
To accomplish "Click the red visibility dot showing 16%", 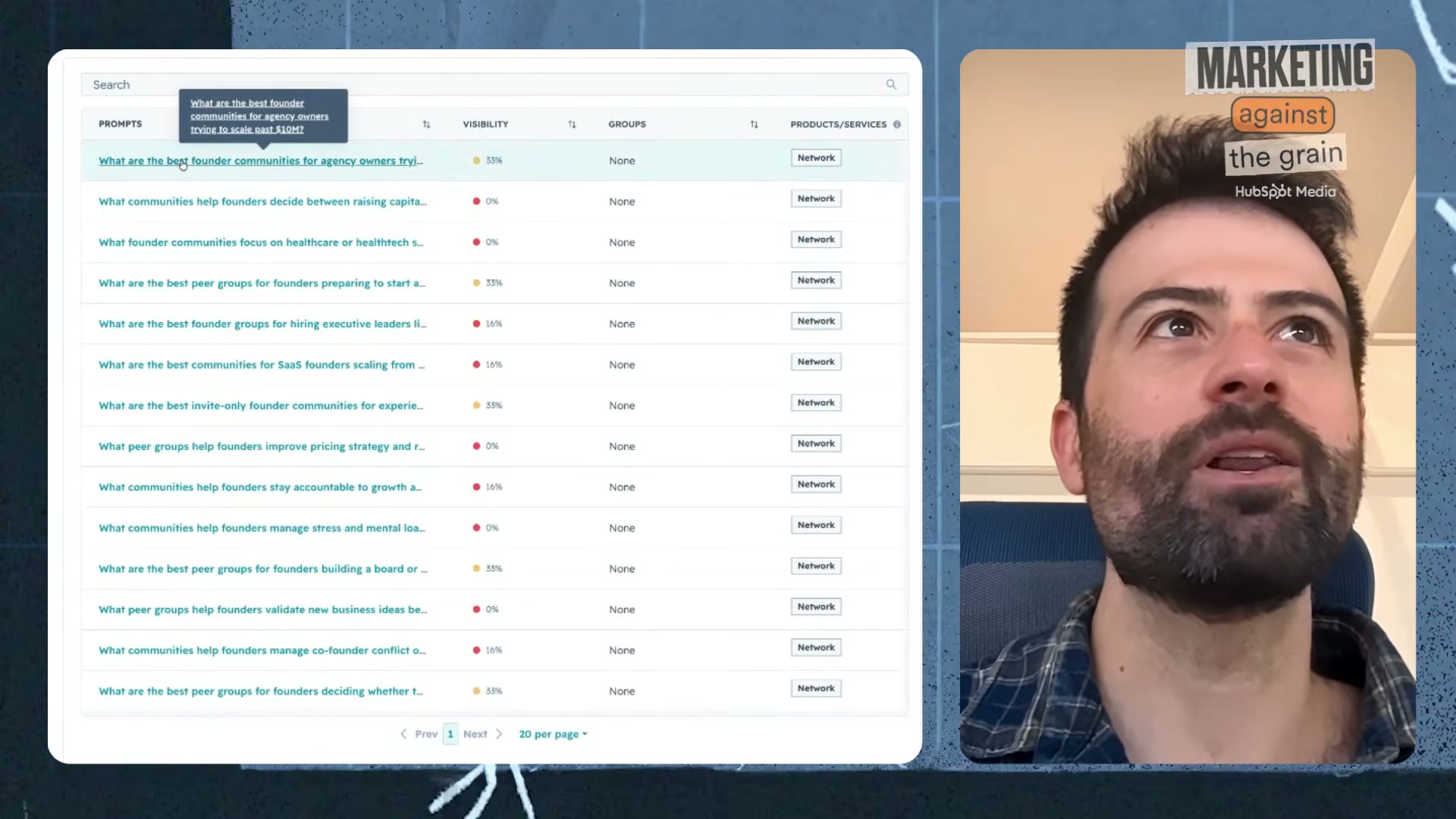I will tap(476, 323).
